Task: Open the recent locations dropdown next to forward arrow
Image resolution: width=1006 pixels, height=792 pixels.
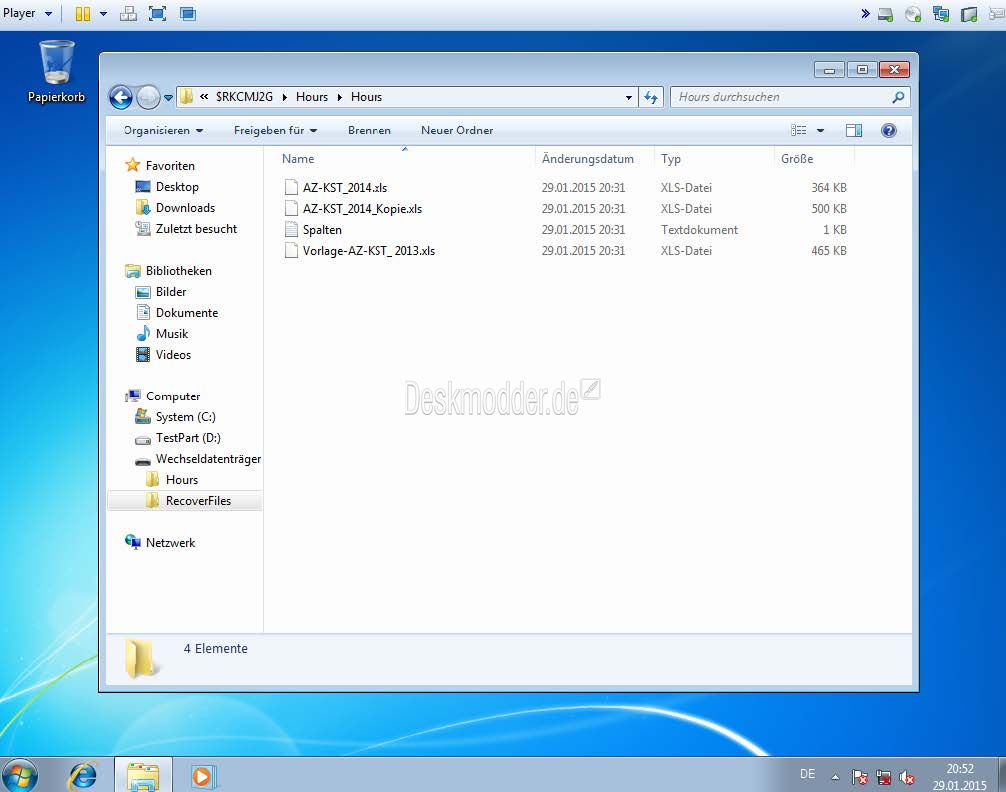Action: point(168,98)
